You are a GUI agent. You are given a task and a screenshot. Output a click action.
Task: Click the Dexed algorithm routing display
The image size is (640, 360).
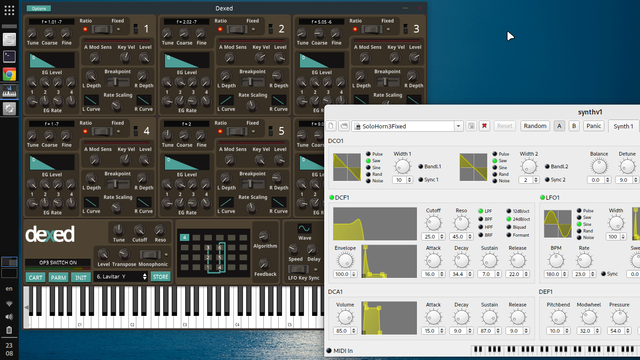(214, 253)
